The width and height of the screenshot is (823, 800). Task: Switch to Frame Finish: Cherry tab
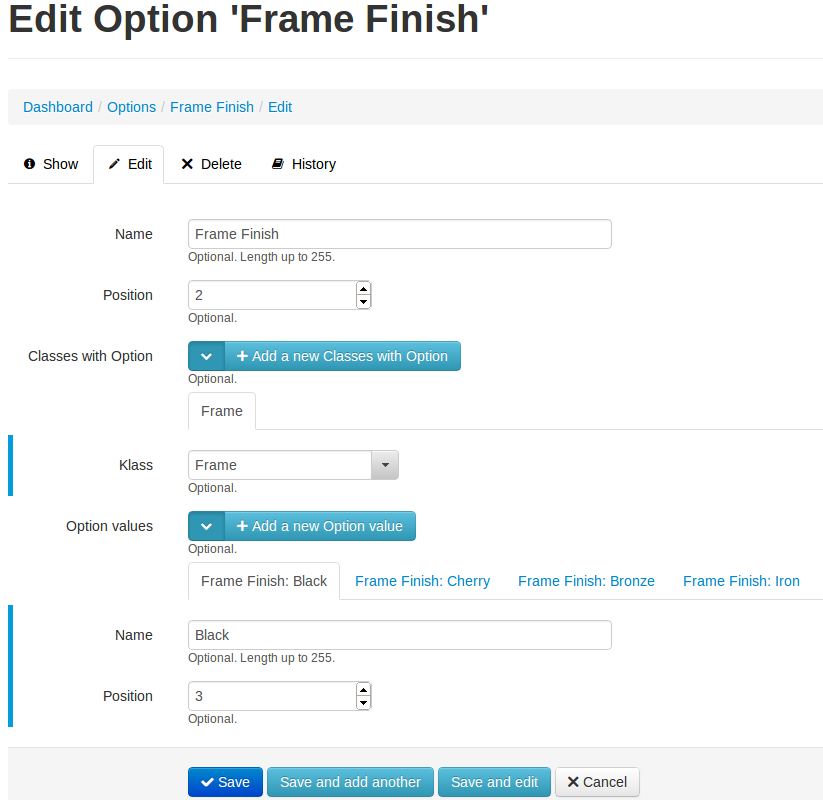(x=423, y=581)
